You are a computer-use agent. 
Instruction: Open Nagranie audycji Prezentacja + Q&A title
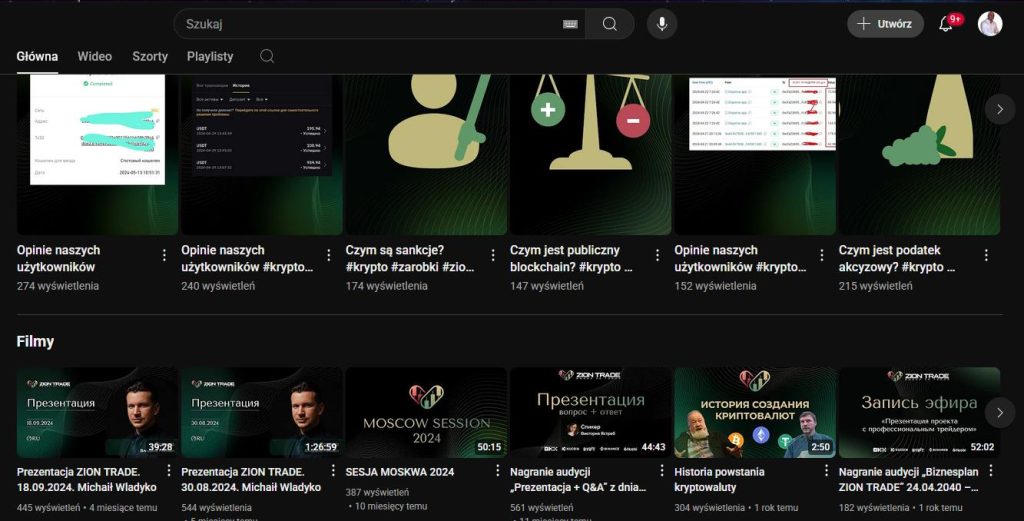578,479
